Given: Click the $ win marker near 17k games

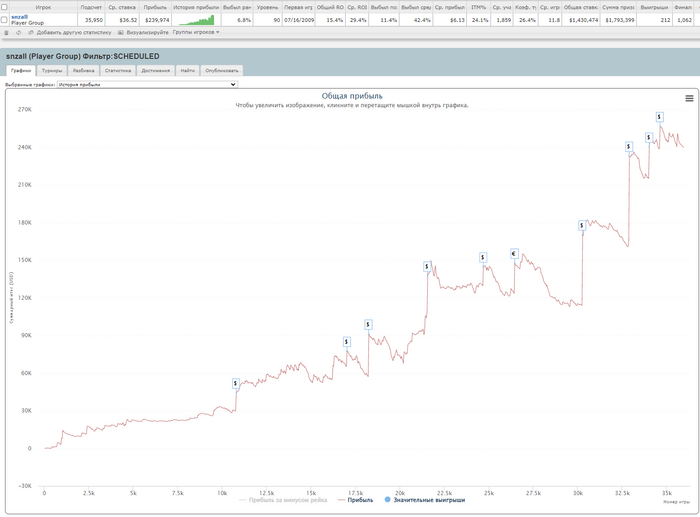Looking at the screenshot, I should tap(346, 342).
